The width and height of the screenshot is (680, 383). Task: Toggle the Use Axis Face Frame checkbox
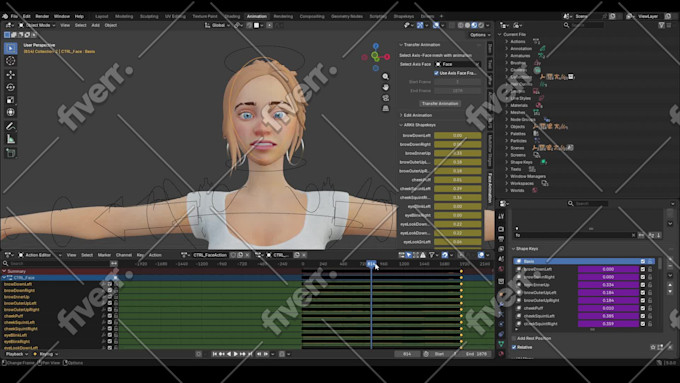pos(436,73)
